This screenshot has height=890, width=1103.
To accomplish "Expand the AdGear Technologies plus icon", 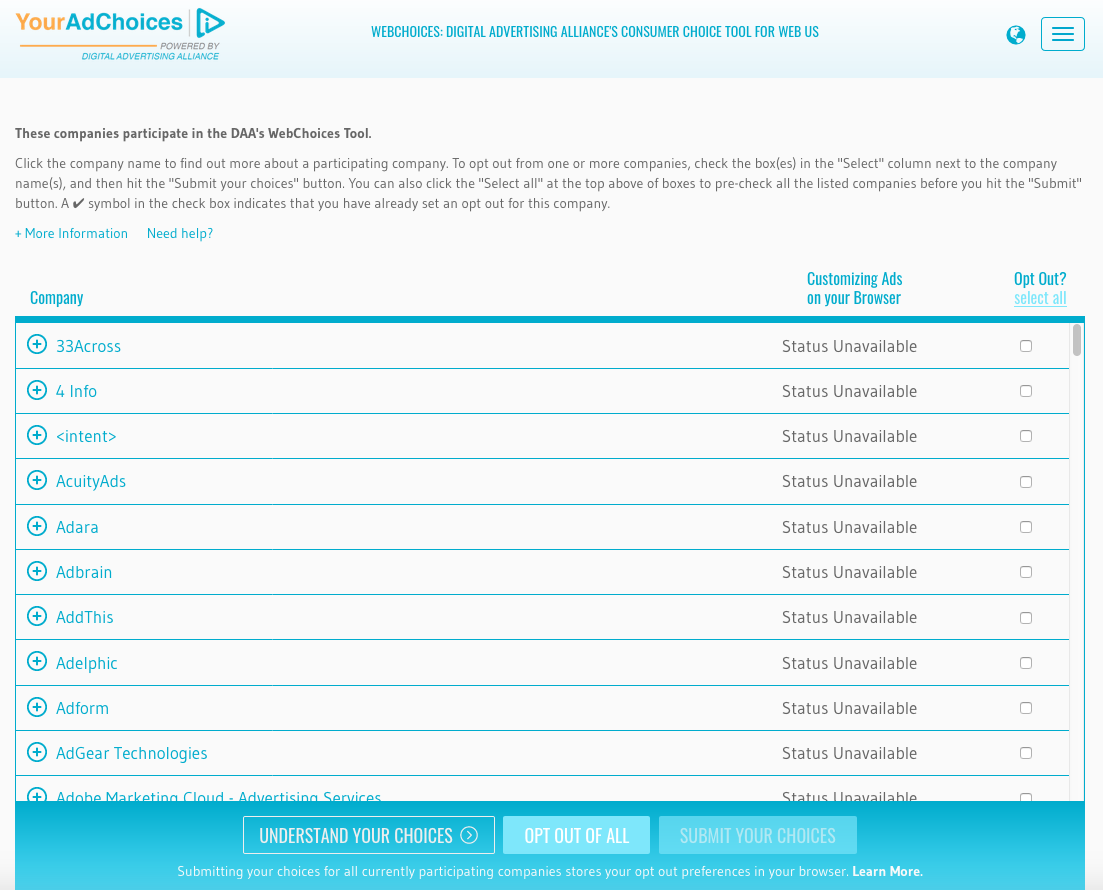I will point(37,752).
